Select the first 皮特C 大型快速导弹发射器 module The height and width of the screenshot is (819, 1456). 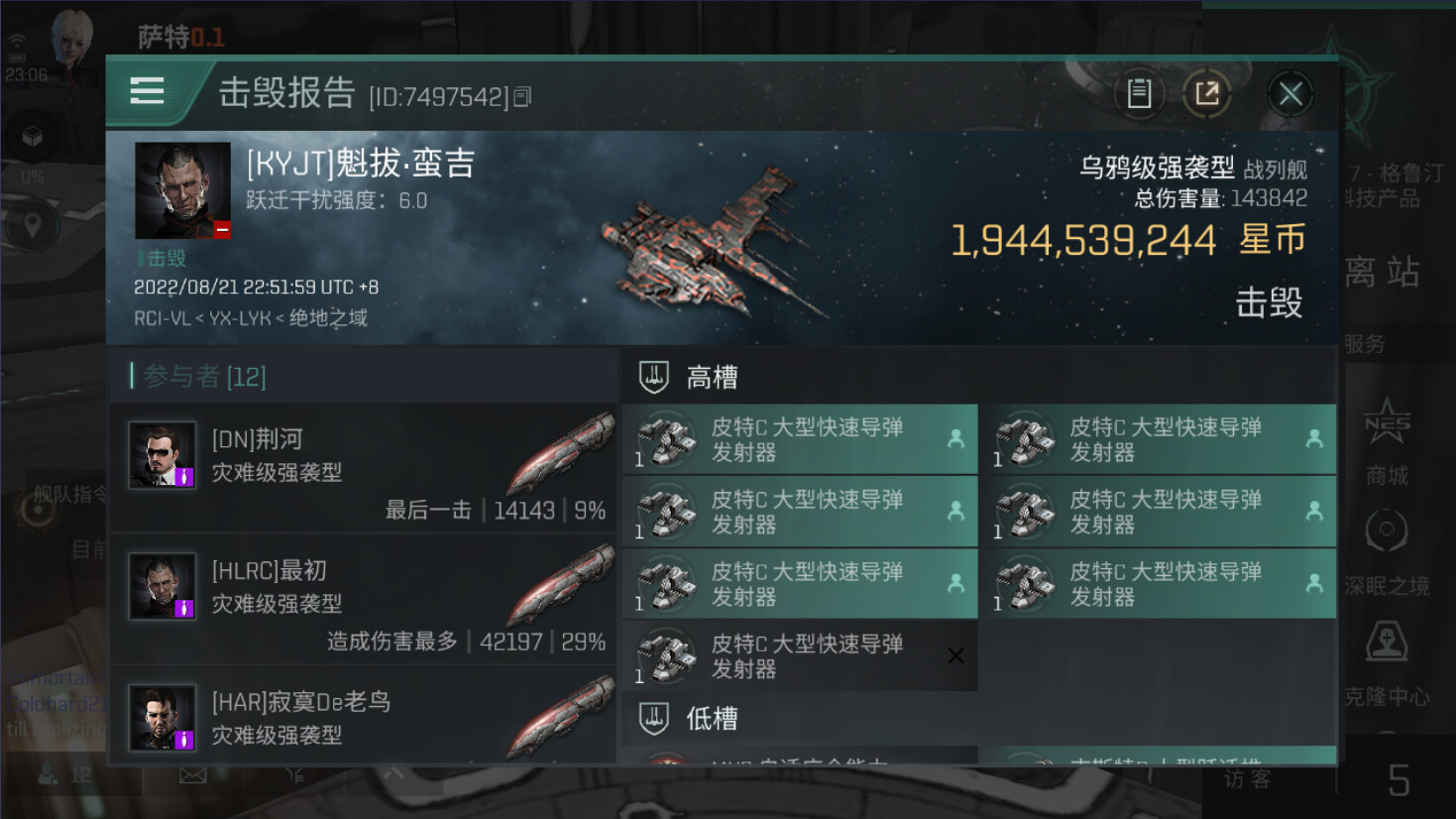(x=800, y=439)
